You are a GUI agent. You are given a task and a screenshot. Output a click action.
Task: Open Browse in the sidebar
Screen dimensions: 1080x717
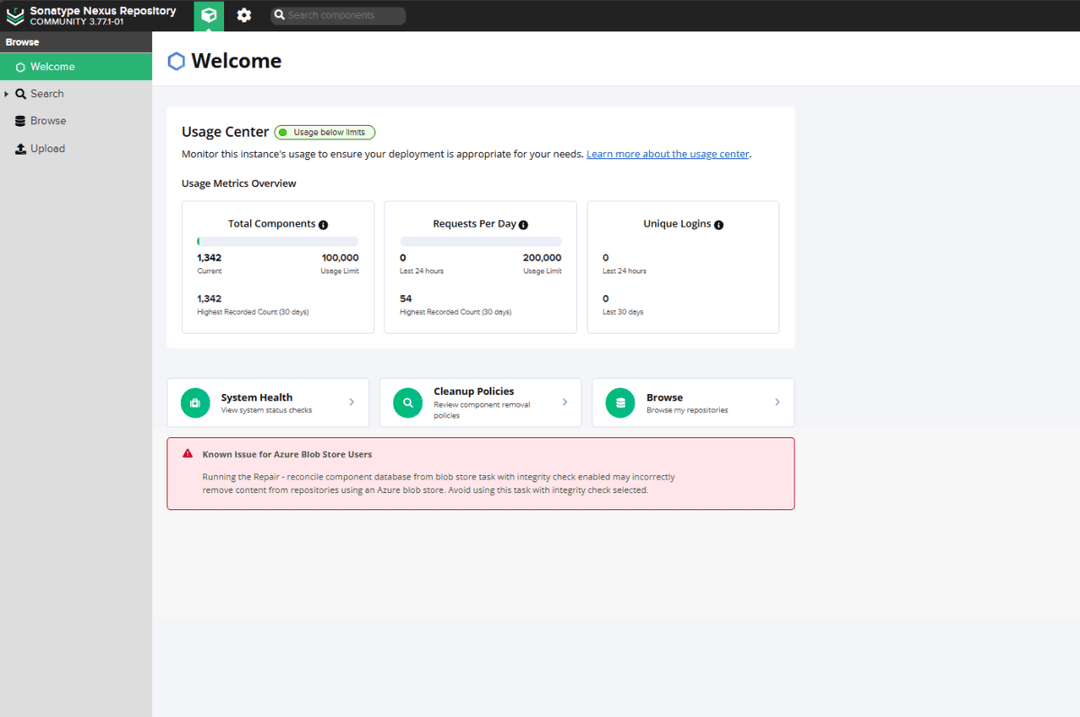pyautogui.click(x=76, y=121)
